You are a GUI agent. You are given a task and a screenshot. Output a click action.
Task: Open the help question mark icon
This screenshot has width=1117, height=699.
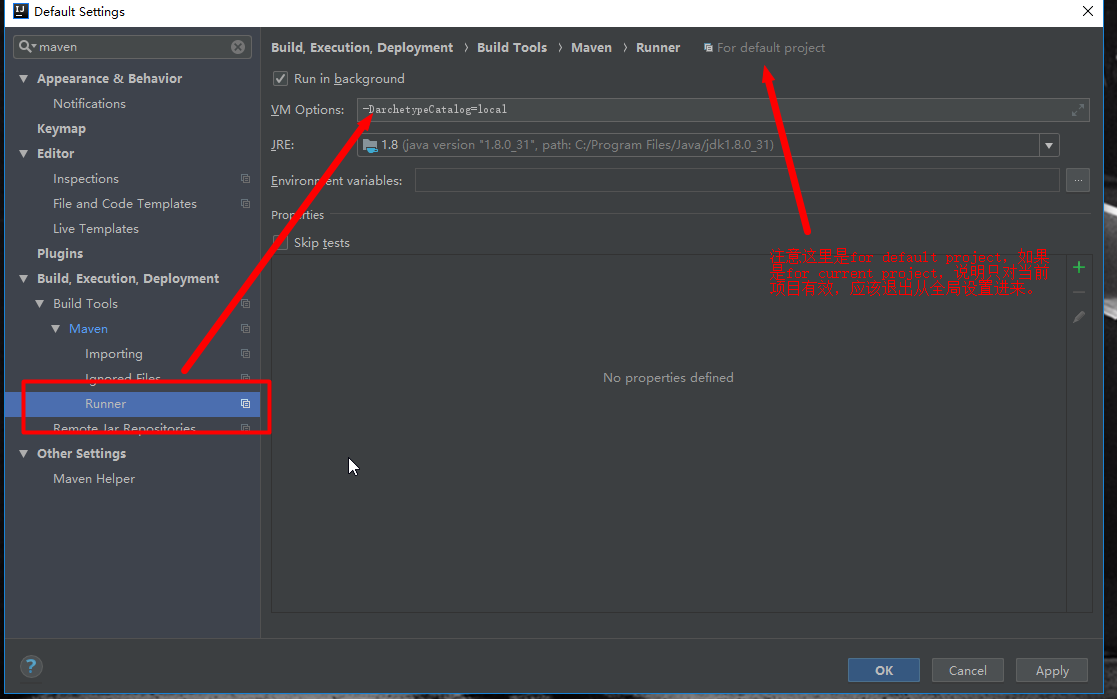click(x=31, y=666)
